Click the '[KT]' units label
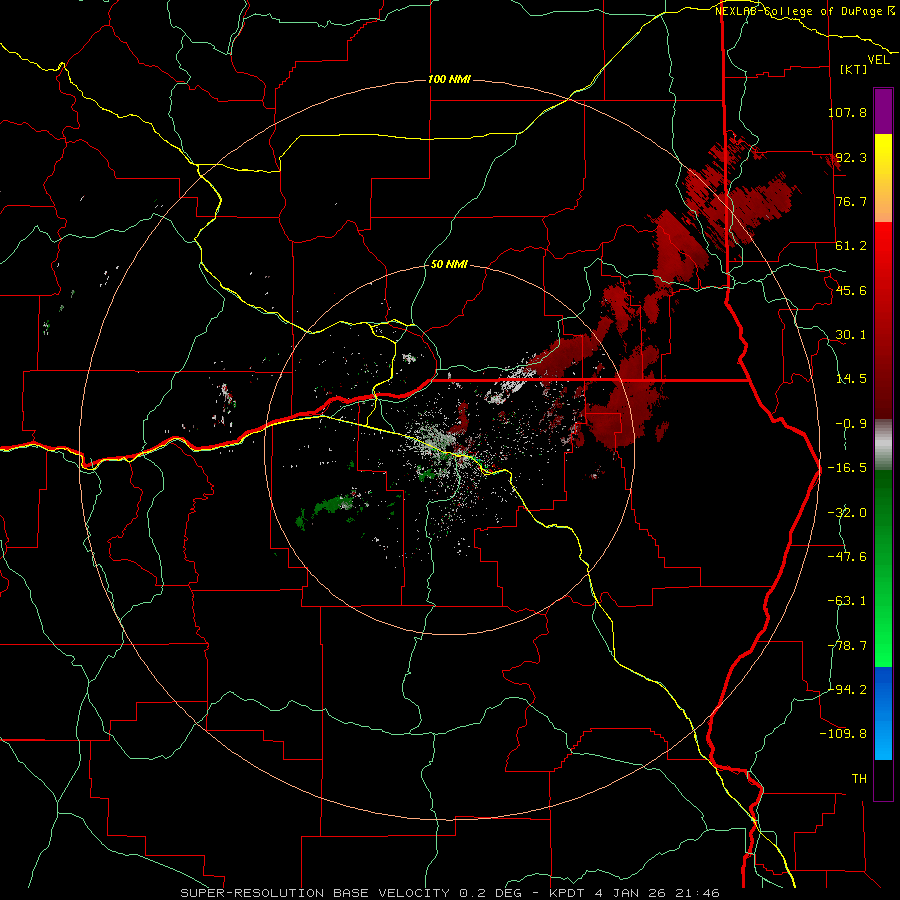 [854, 69]
